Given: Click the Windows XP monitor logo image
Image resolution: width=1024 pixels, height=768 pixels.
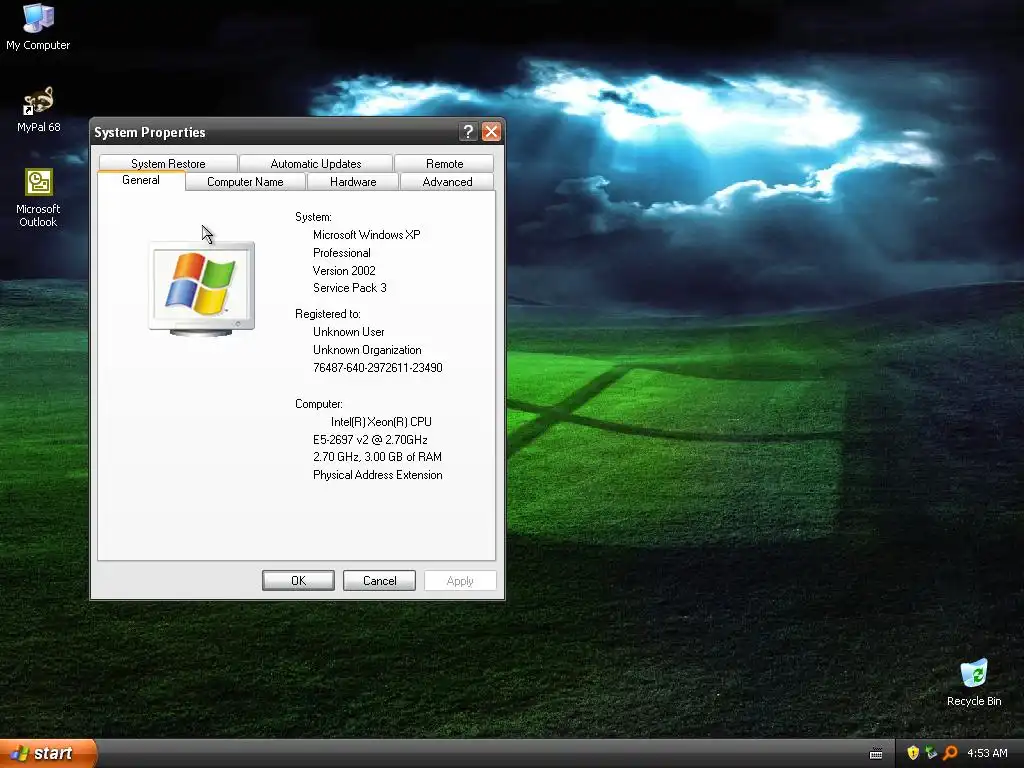Looking at the screenshot, I should [x=202, y=289].
